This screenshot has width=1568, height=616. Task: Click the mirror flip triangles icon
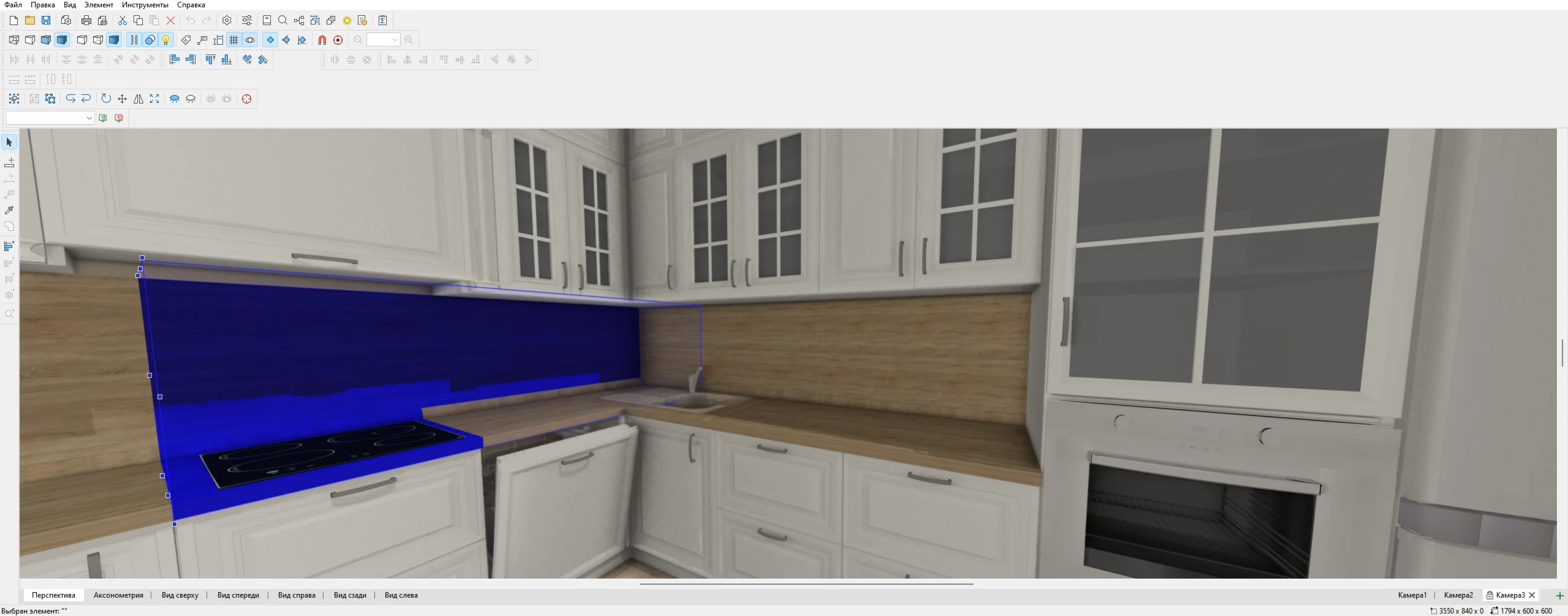[138, 99]
